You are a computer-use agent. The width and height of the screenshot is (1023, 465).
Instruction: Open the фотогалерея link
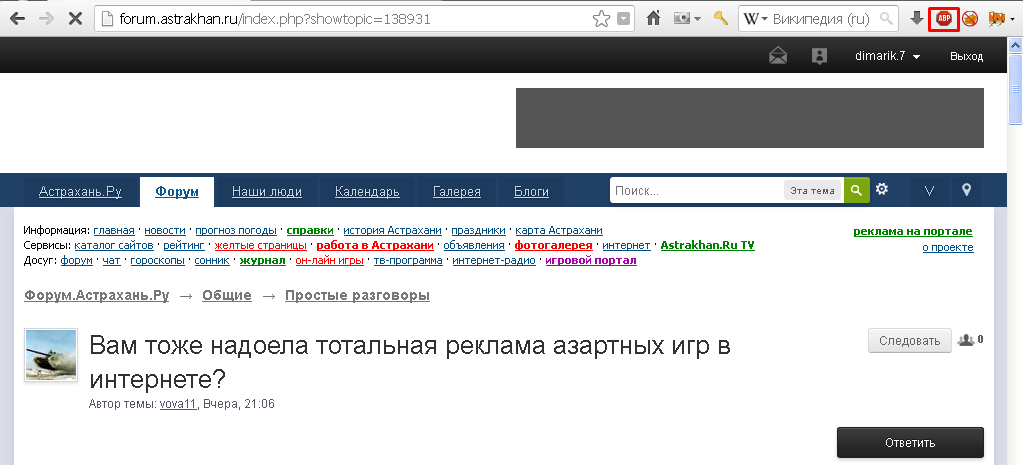pyautogui.click(x=553, y=245)
